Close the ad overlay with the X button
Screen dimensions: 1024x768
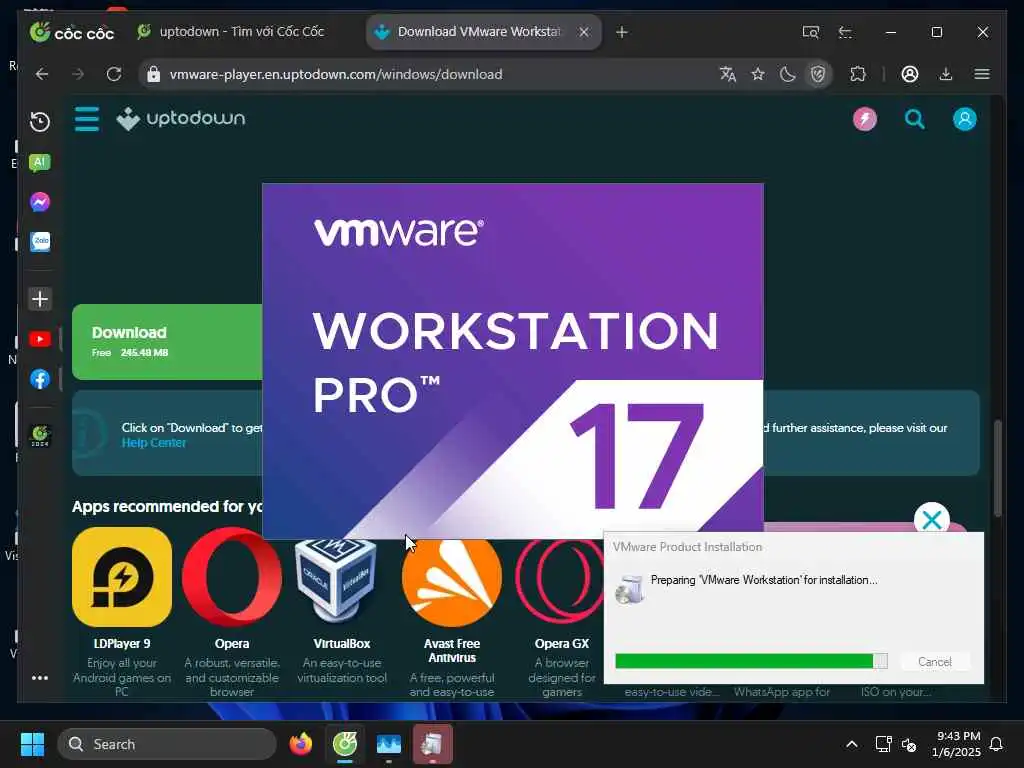coord(932,520)
